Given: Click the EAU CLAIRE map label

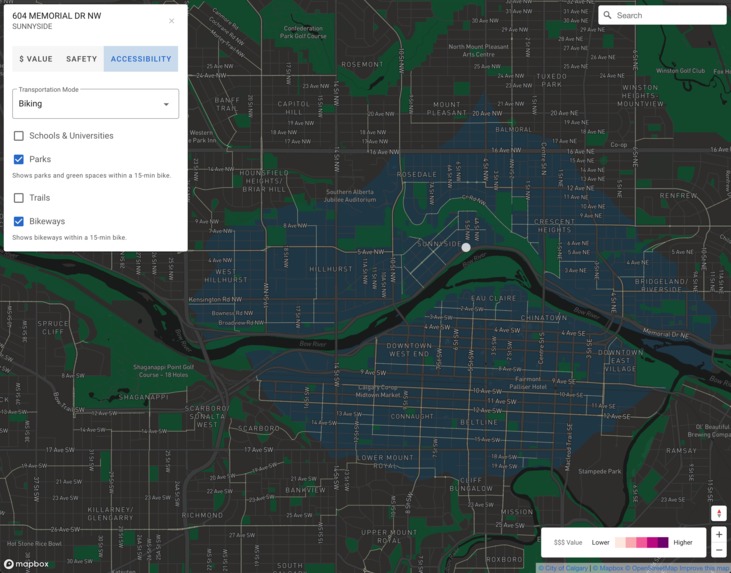Looking at the screenshot, I should (x=493, y=298).
